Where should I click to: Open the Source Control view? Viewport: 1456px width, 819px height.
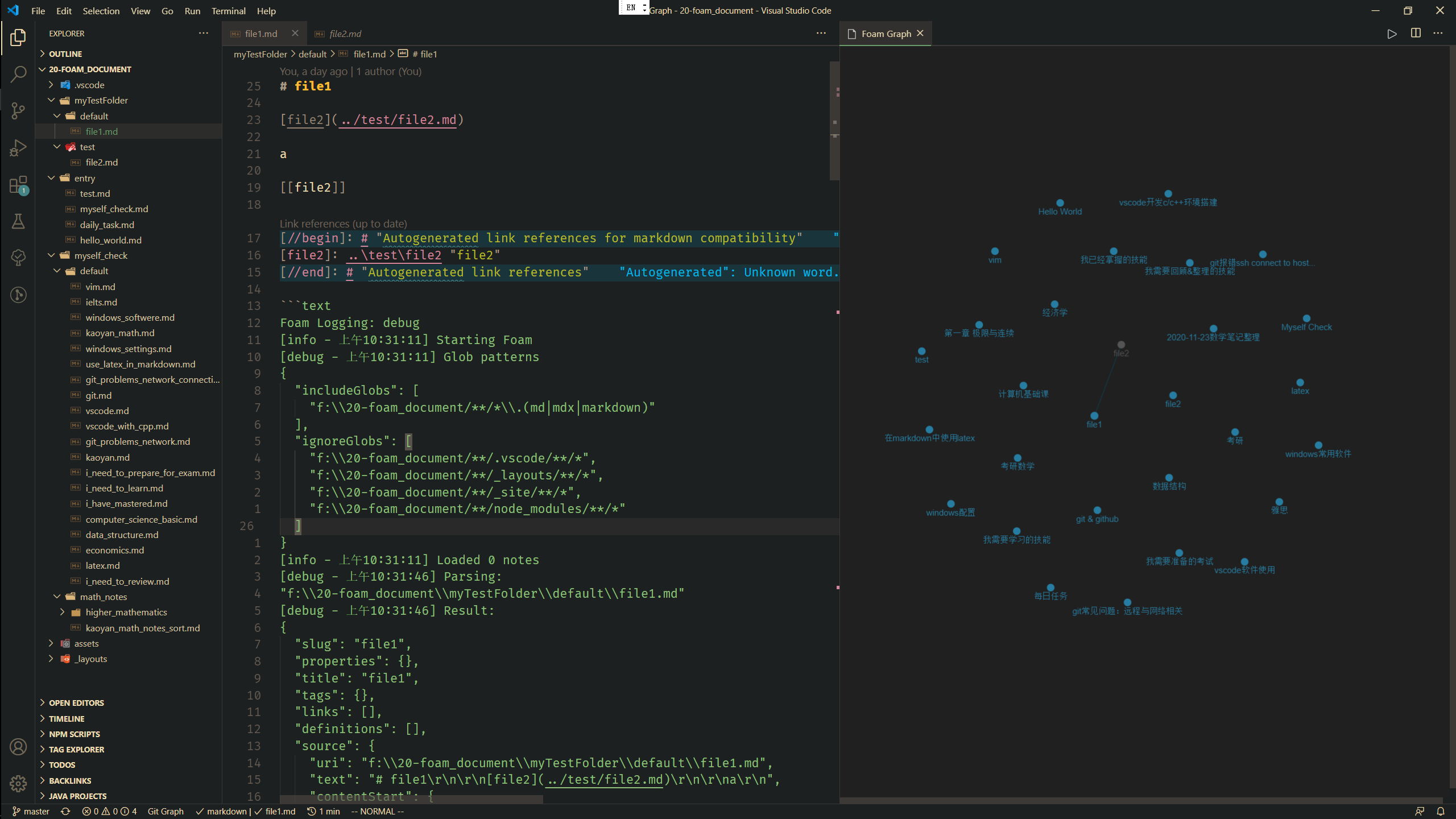tap(18, 111)
